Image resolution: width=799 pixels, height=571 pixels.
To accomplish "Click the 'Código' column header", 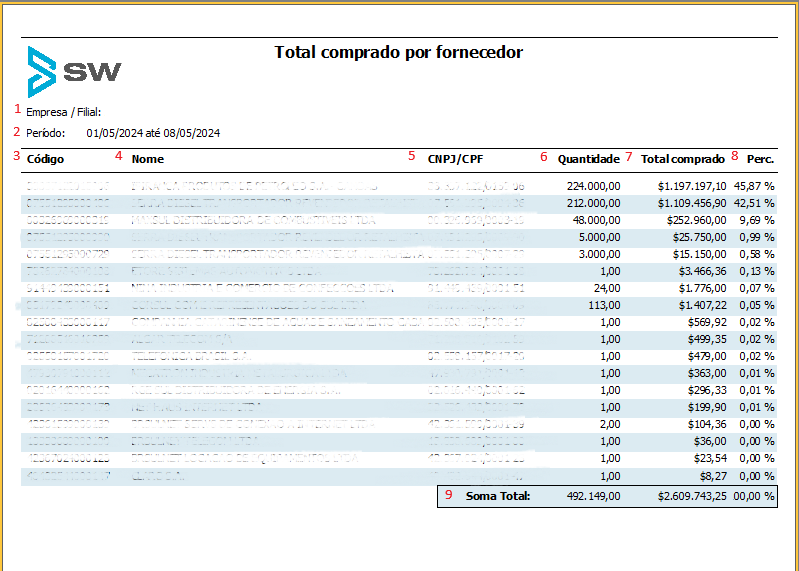I will (x=45, y=159).
